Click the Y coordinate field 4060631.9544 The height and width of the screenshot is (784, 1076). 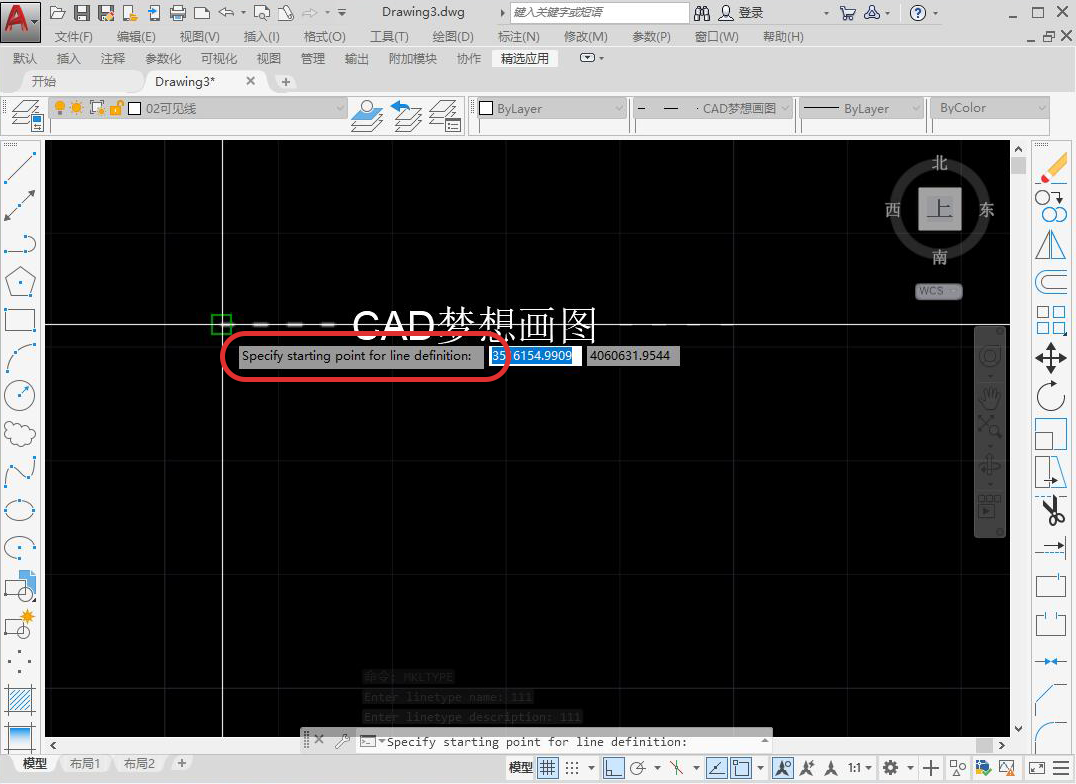pos(633,356)
